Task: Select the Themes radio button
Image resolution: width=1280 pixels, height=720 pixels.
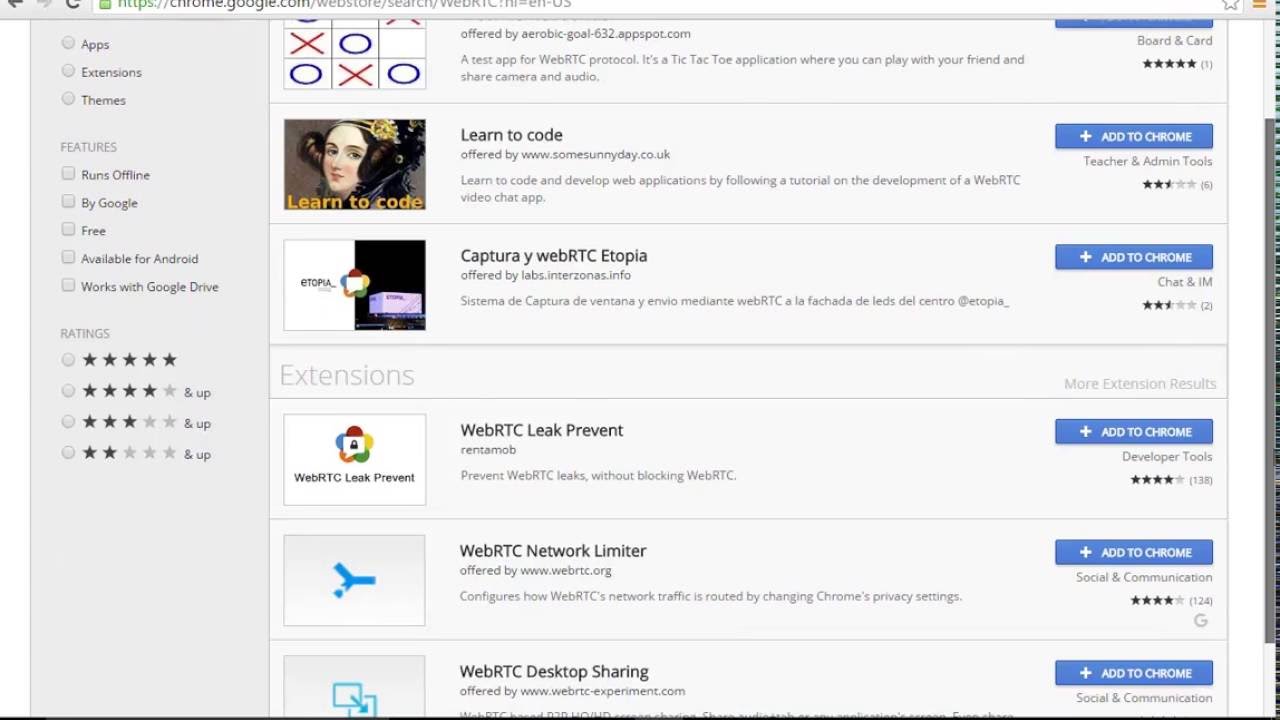Action: [68, 99]
